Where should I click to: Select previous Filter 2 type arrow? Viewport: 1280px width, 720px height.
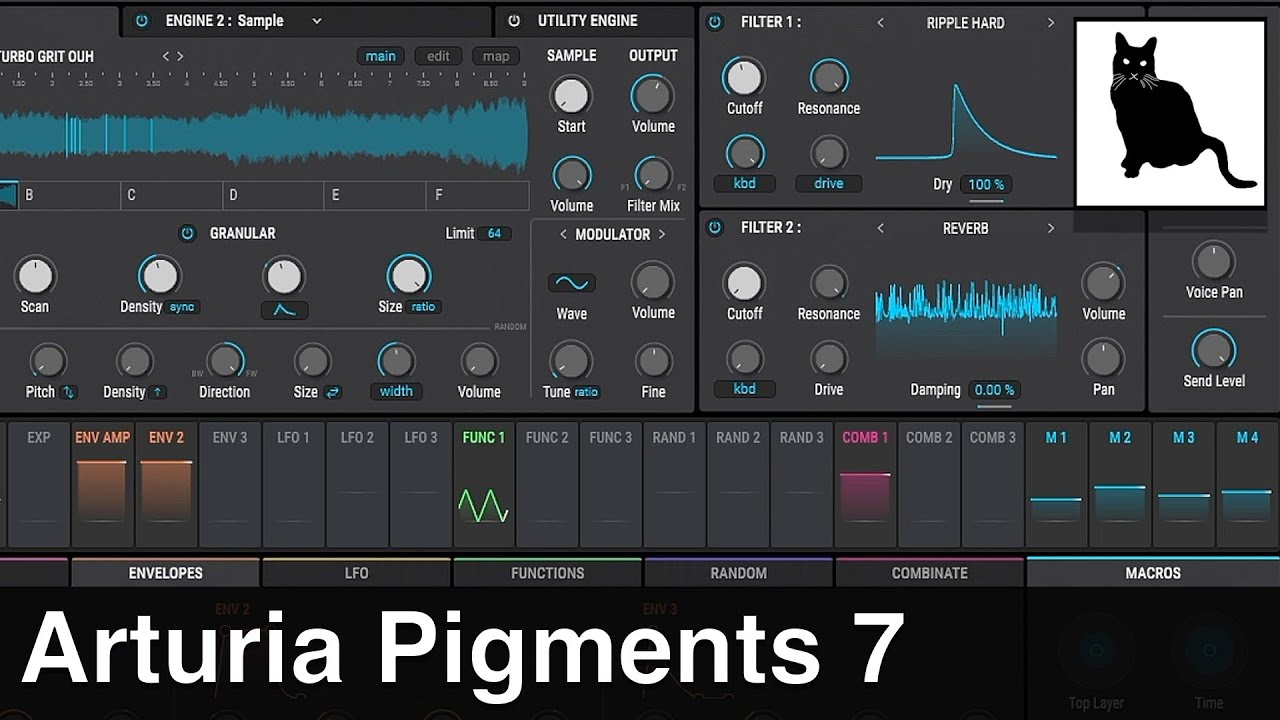880,229
